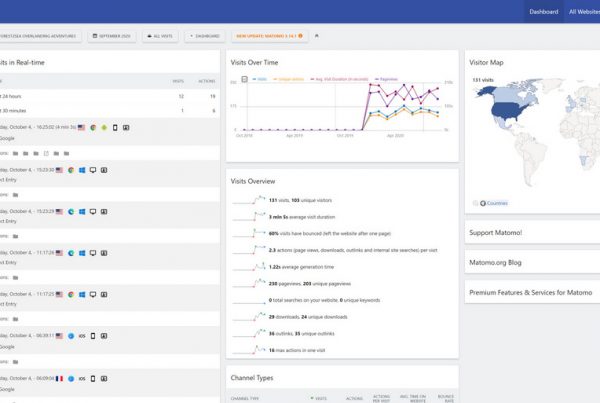Toggle the Visits series in chart legend
Viewport: 600px width, 403px height.
(x=261, y=78)
